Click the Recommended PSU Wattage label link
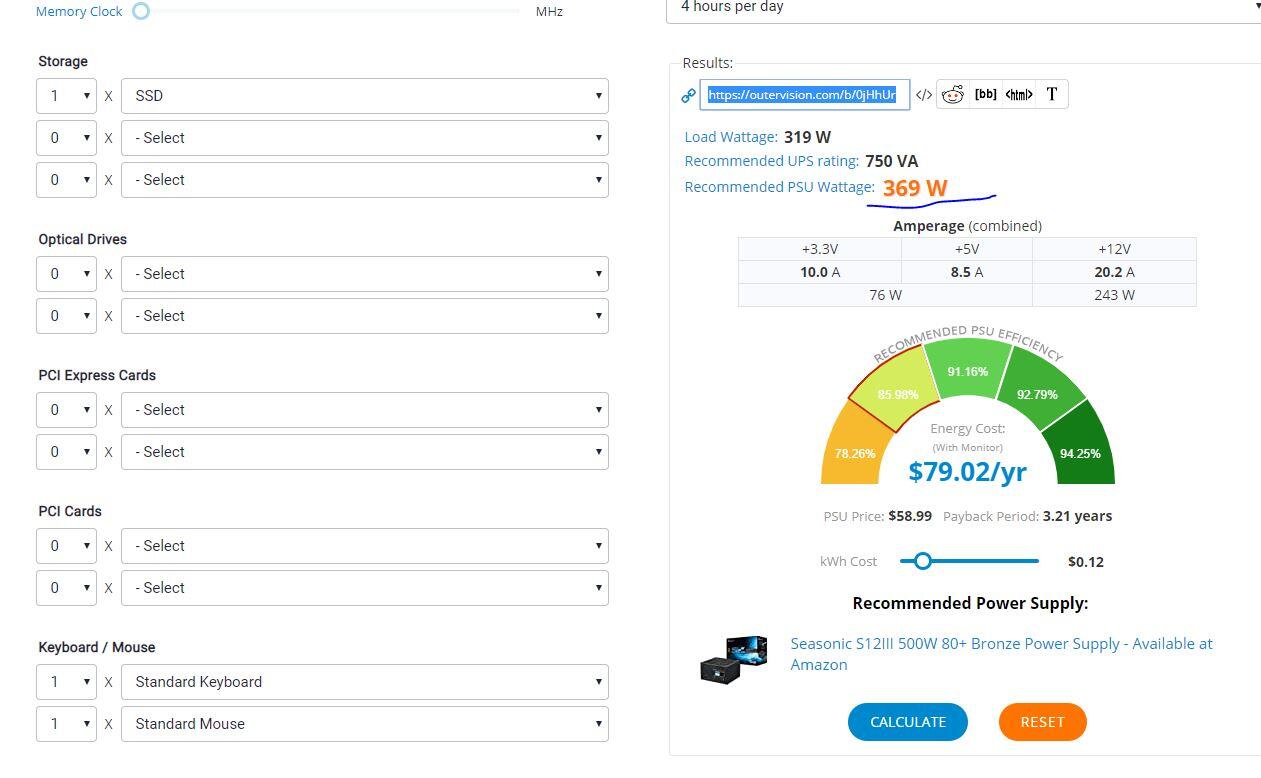 [x=779, y=187]
